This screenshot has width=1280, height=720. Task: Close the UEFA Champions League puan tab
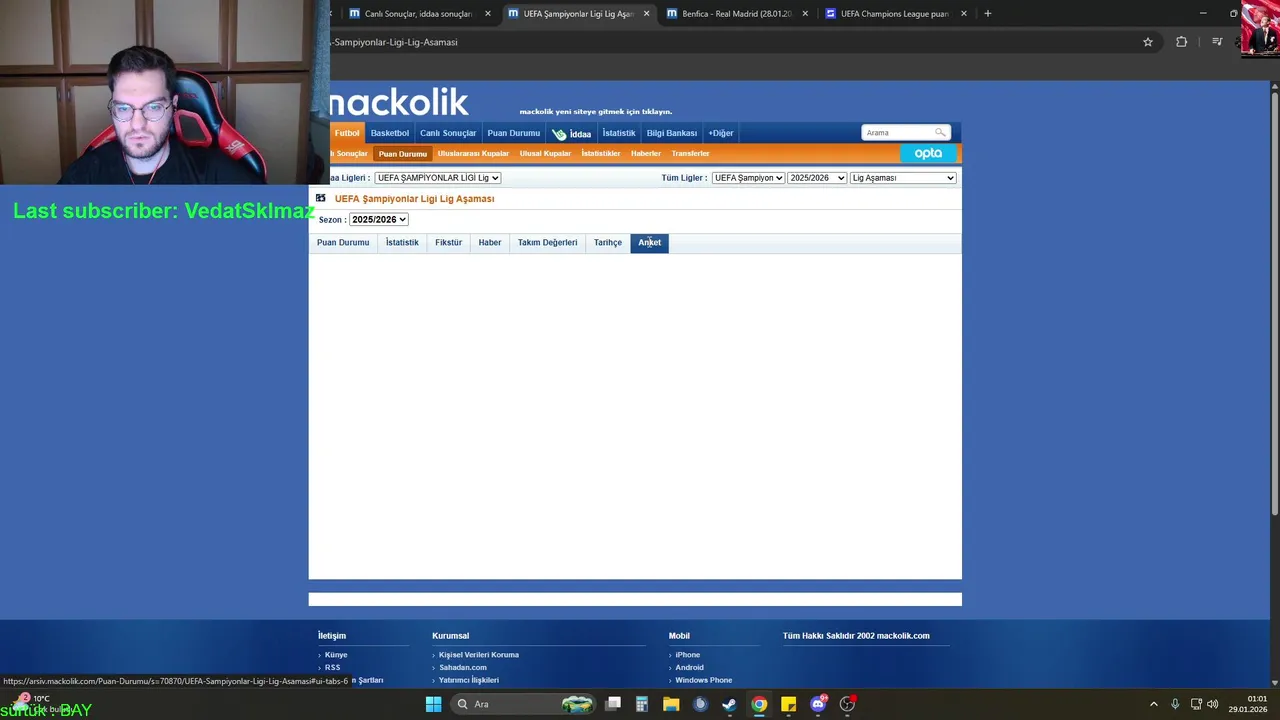point(964,14)
